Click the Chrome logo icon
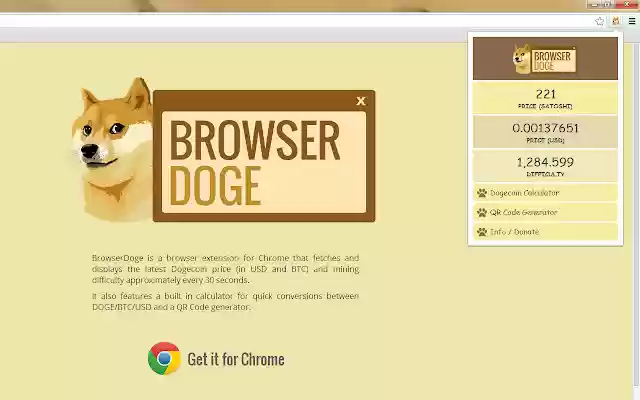640x400 pixels. tap(164, 358)
